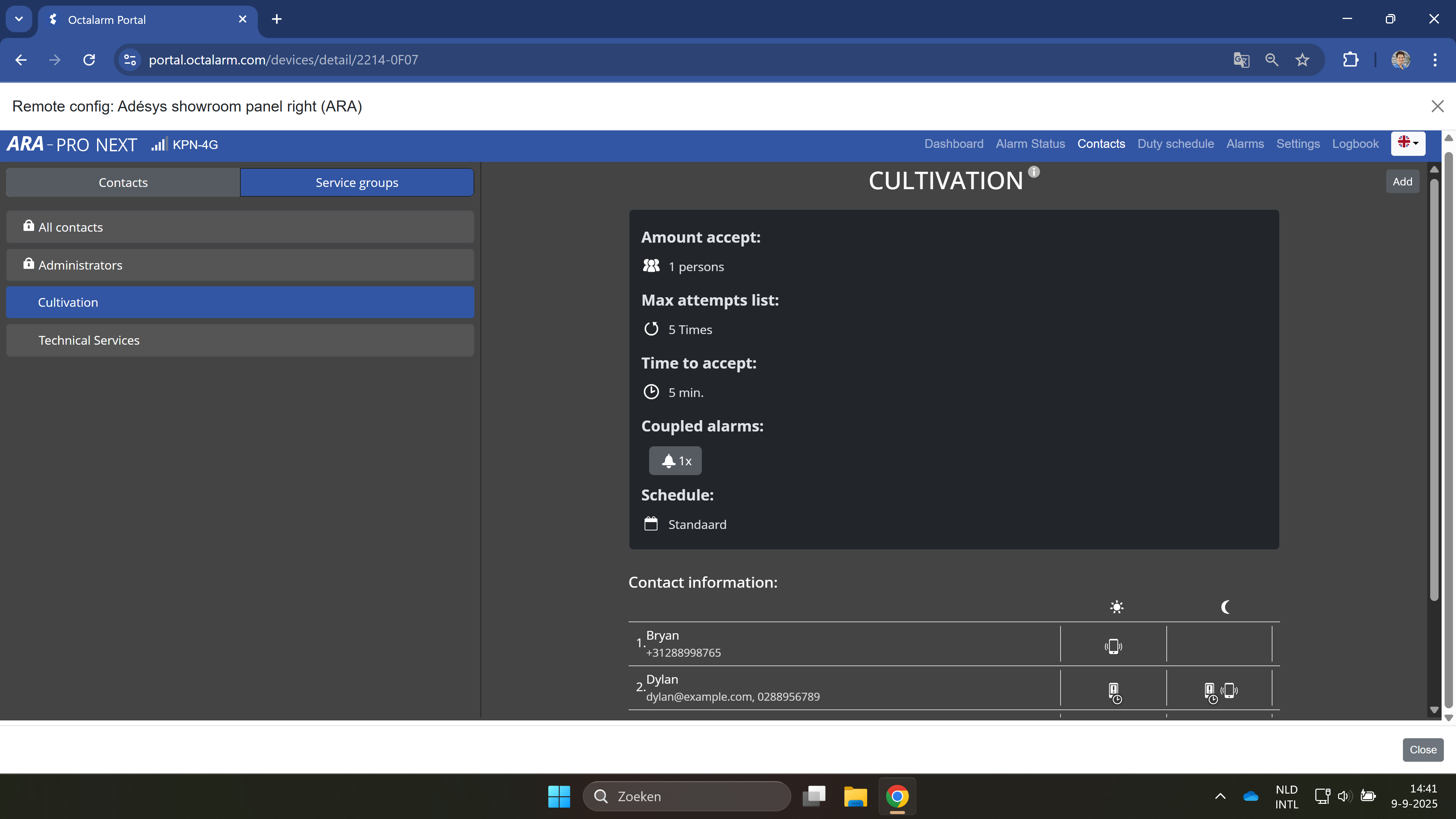Click Bryan's daytime phone call icon
This screenshot has height=819, width=1456.
pos(1113,646)
